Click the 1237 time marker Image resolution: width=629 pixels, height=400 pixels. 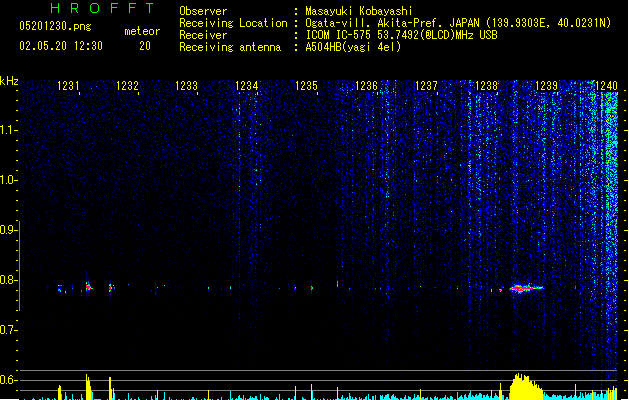click(x=426, y=86)
